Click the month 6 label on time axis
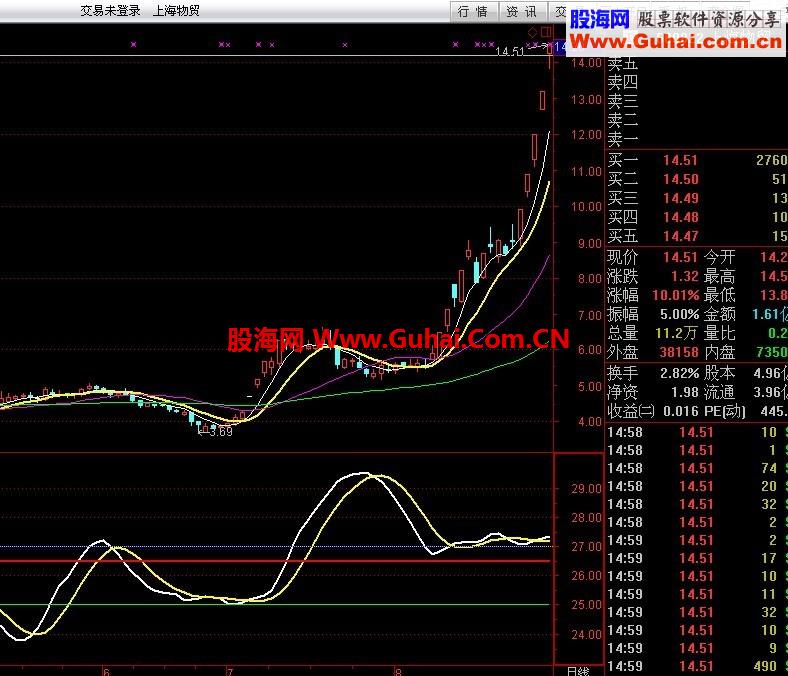The height and width of the screenshot is (676, 788). [106, 671]
